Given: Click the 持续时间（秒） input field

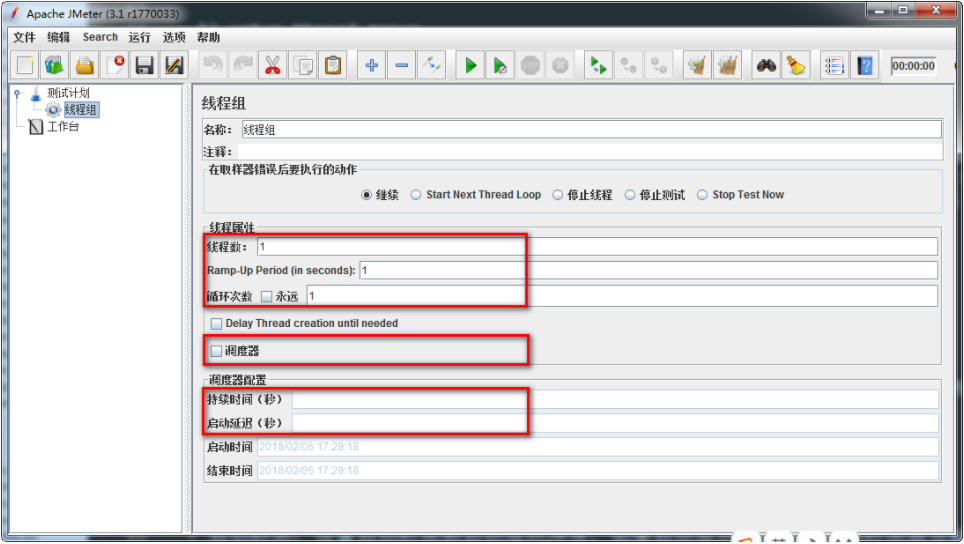Looking at the screenshot, I should point(615,400).
